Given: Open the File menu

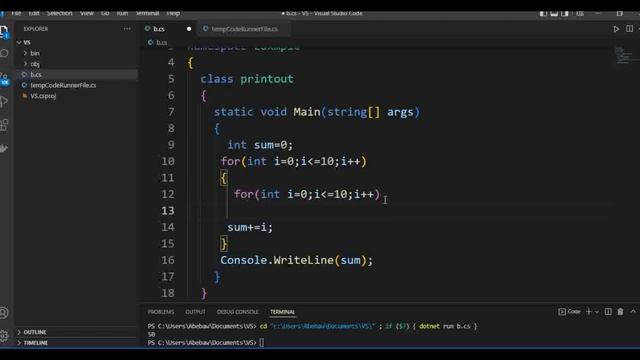Looking at the screenshot, I should coord(16,13).
